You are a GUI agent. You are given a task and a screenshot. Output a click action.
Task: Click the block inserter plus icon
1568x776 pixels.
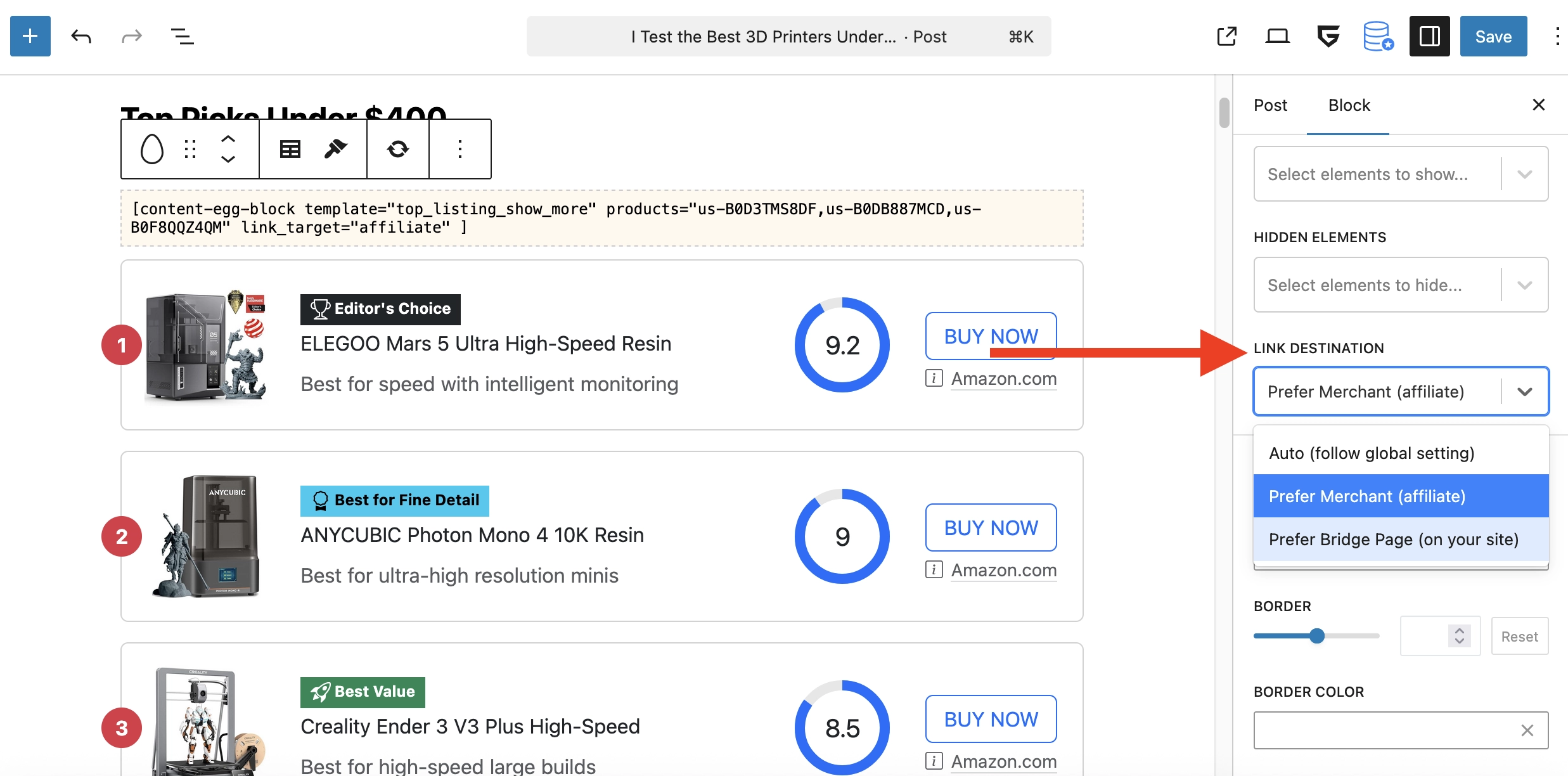[30, 36]
